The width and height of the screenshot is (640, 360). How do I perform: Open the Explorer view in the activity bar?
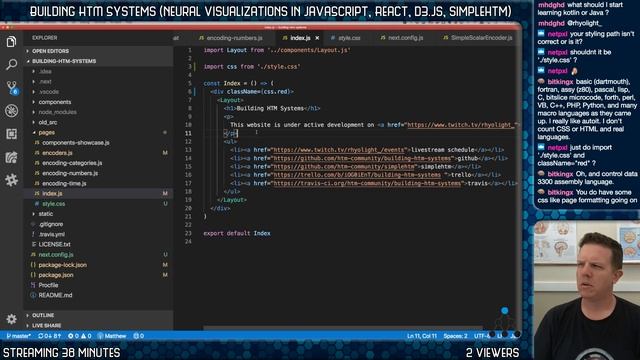click(x=11, y=42)
